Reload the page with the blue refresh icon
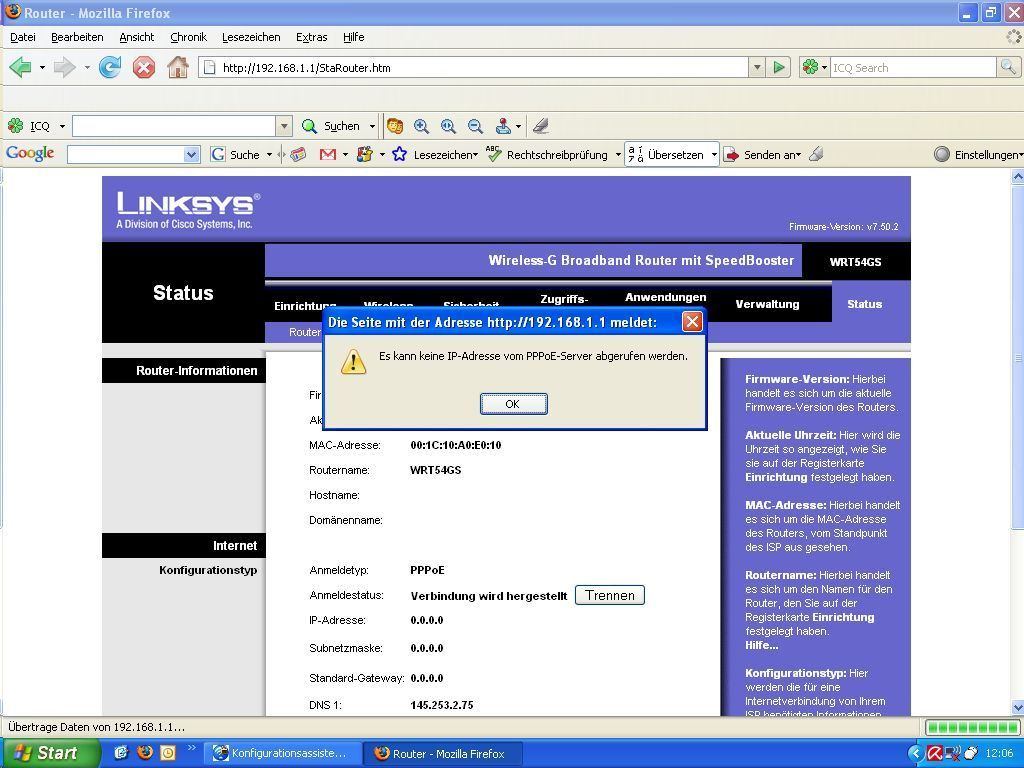Screen dimensions: 1024x768 coord(110,67)
